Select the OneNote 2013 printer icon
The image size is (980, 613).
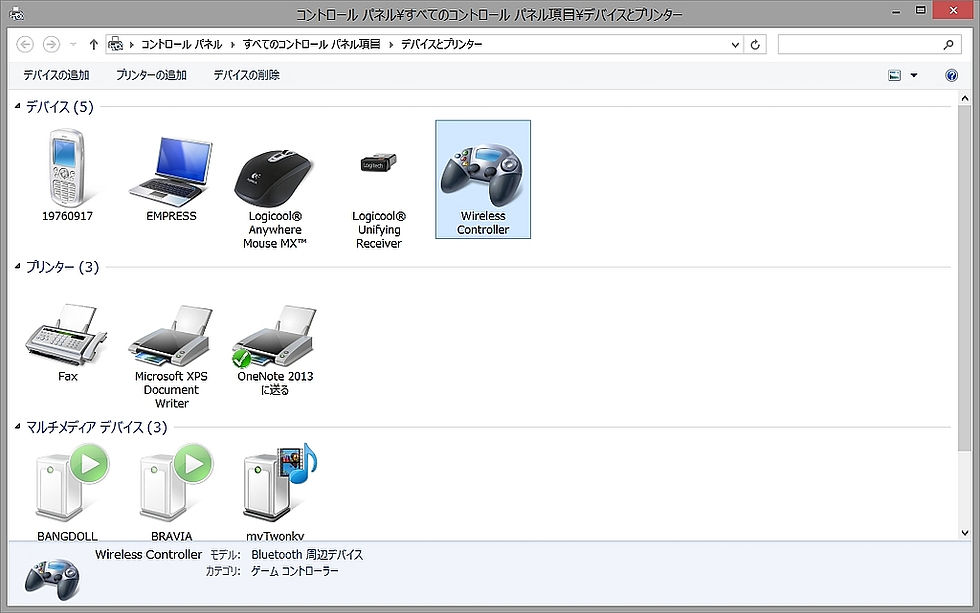[x=274, y=336]
